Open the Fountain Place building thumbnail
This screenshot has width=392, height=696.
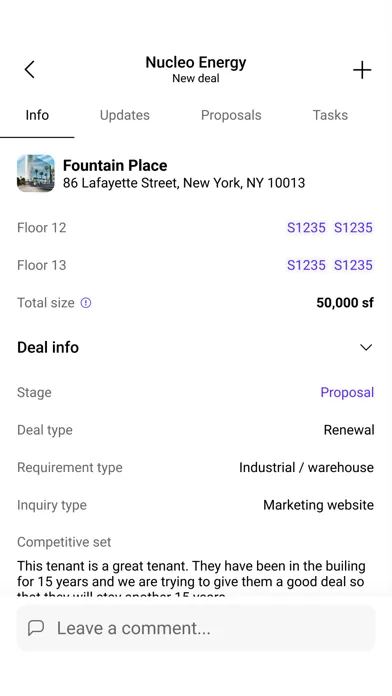tap(36, 173)
